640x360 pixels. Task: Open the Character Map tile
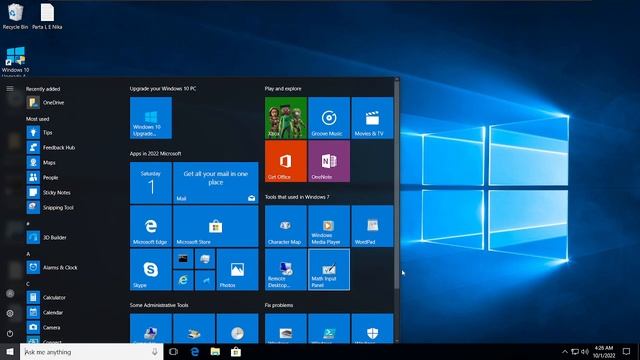[x=286, y=226]
